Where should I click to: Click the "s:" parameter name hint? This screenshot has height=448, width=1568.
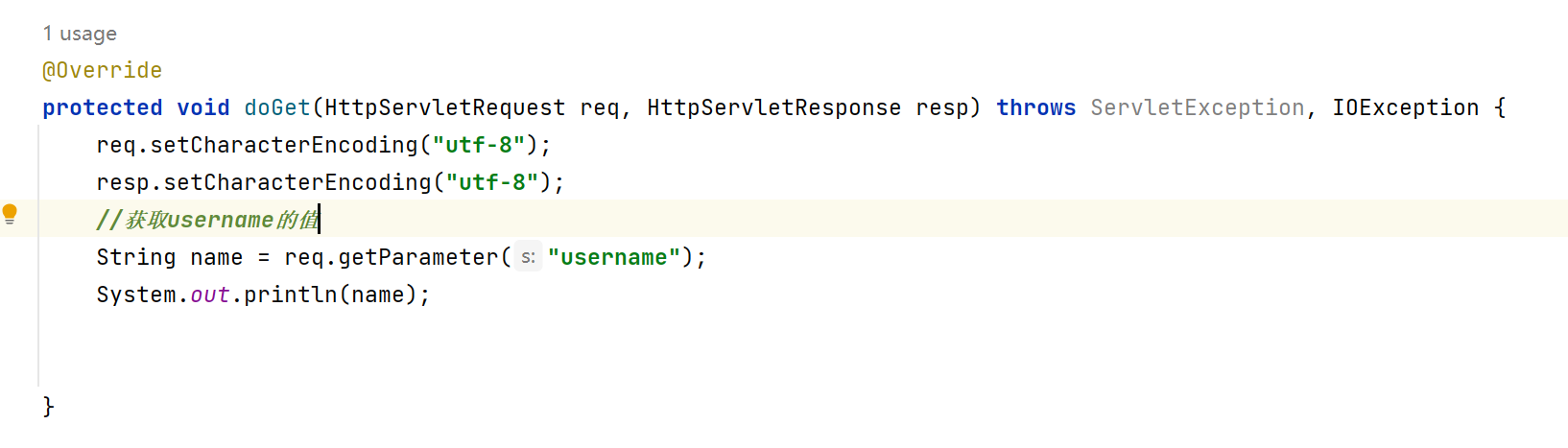pyautogui.click(x=528, y=257)
